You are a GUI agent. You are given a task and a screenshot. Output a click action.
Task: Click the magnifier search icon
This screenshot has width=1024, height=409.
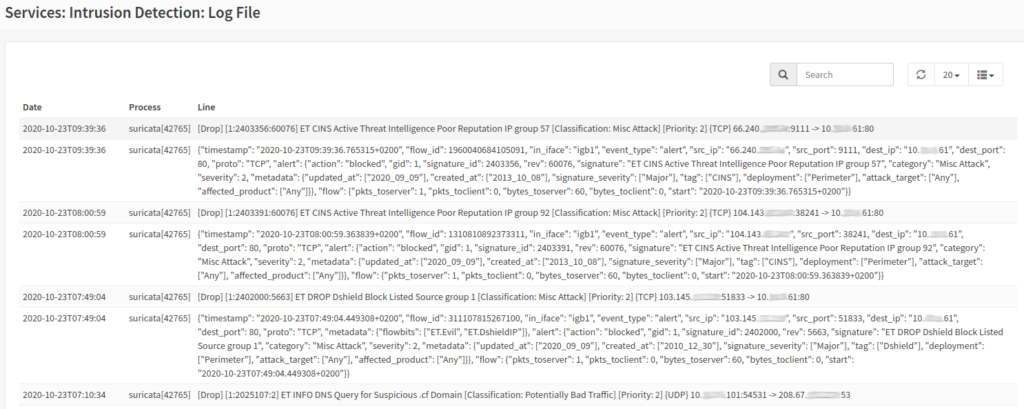[x=783, y=74]
